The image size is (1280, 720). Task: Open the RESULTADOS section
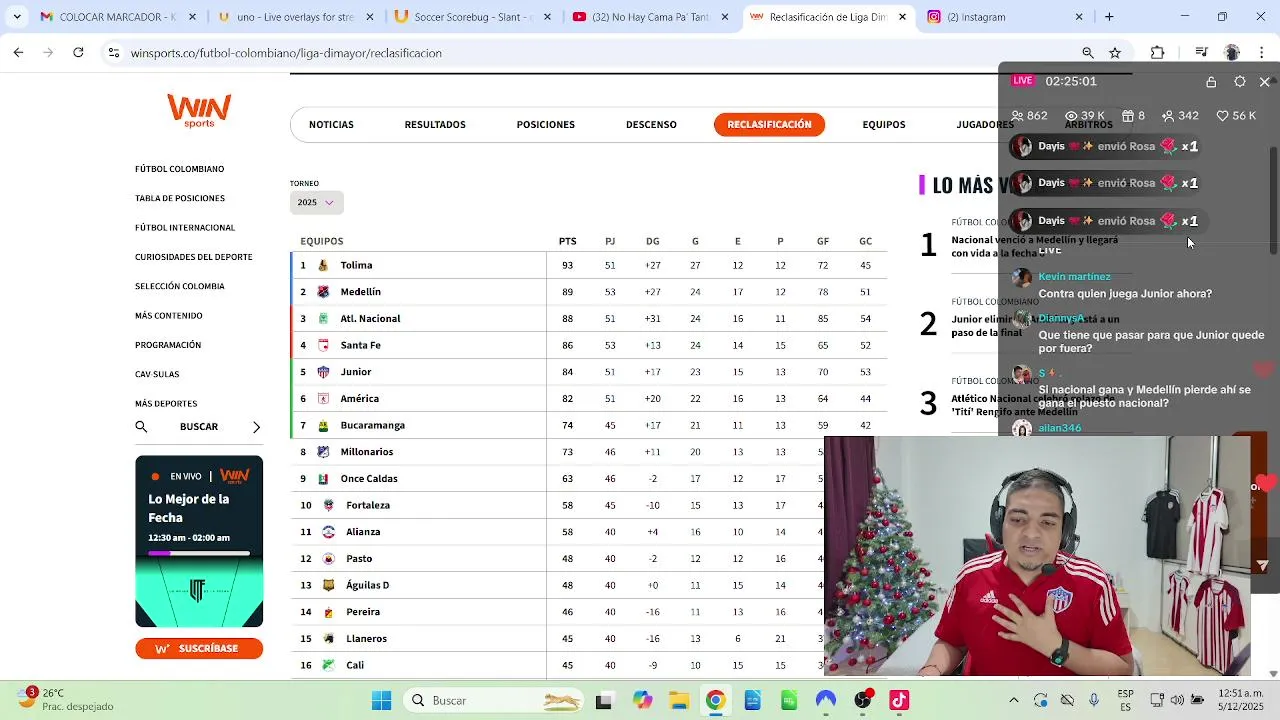point(435,125)
